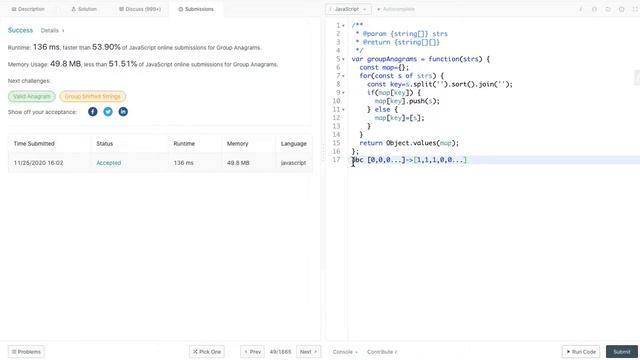Share acceptance on Facebook
Viewport: 640px width, 360px height.
coord(93,111)
